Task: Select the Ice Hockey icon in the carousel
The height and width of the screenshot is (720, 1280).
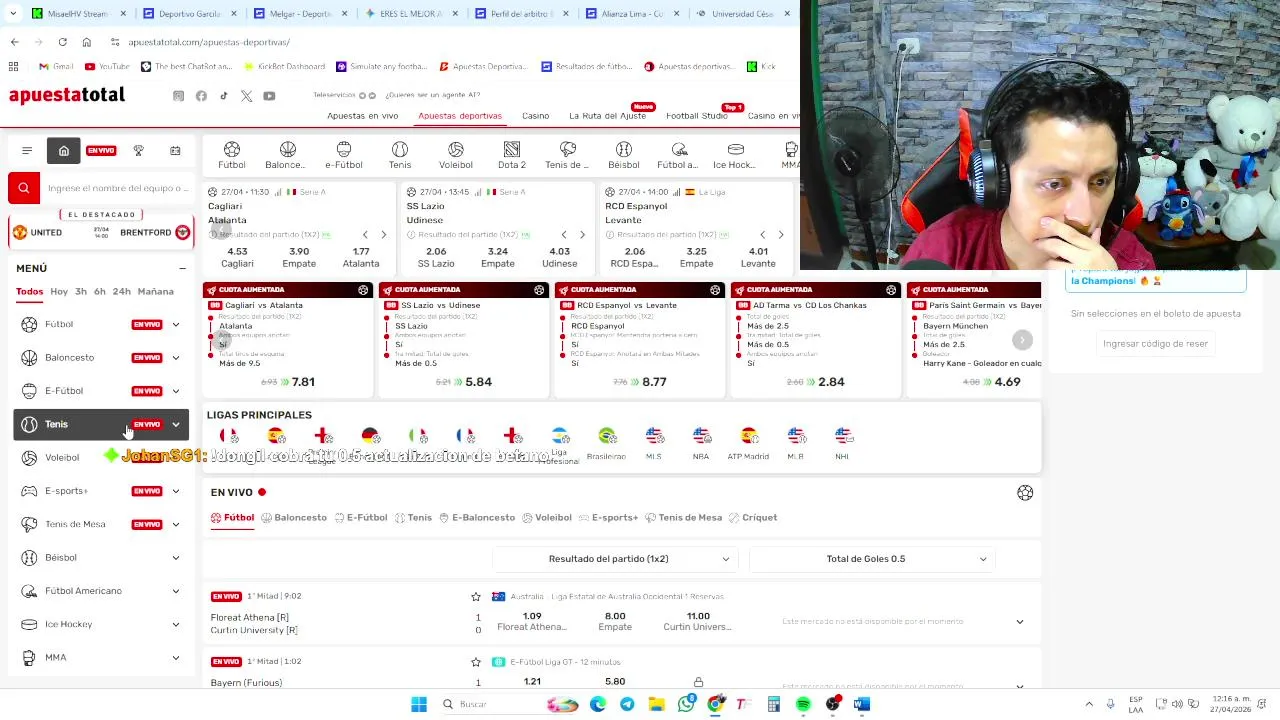Action: click(735, 155)
